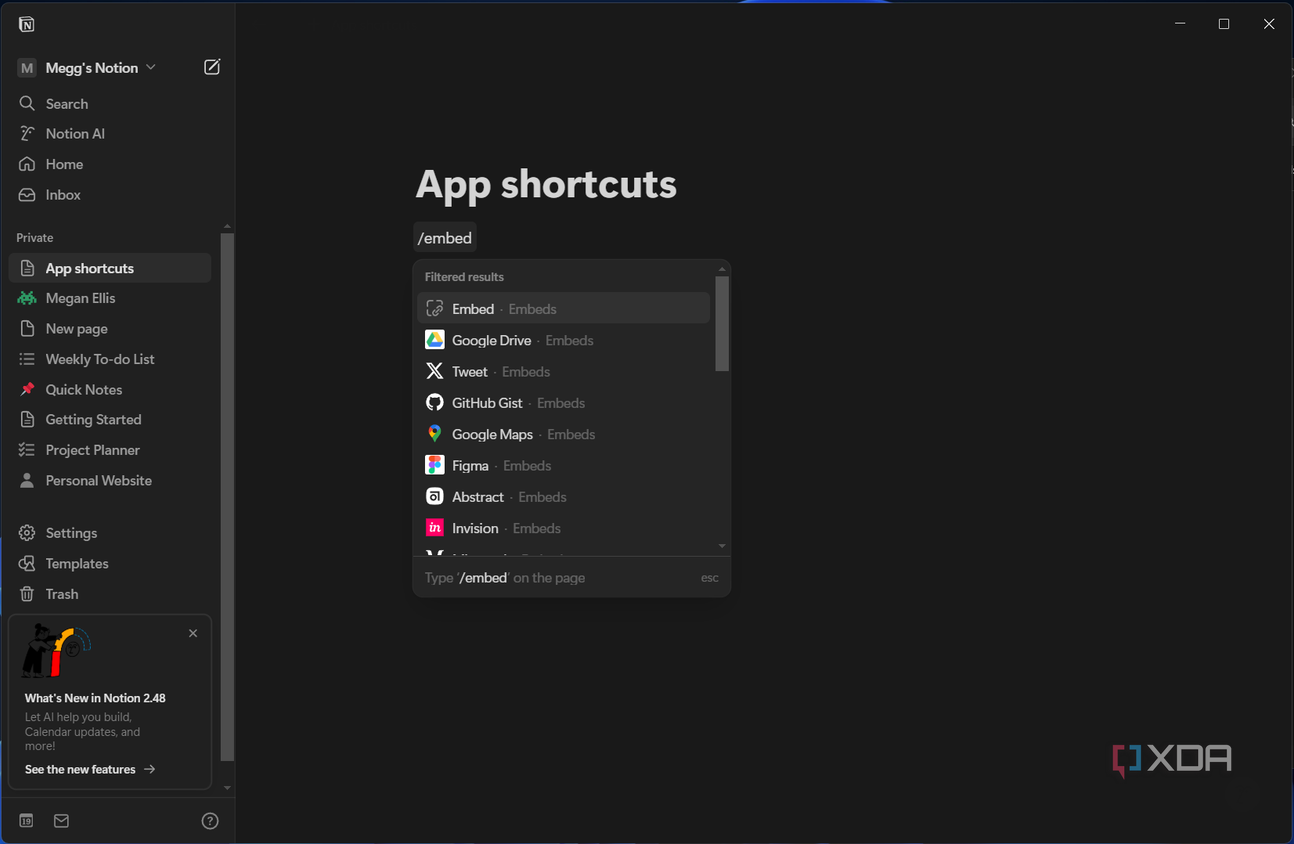Select the Embed option in results
This screenshot has width=1294, height=844.
click(563, 309)
